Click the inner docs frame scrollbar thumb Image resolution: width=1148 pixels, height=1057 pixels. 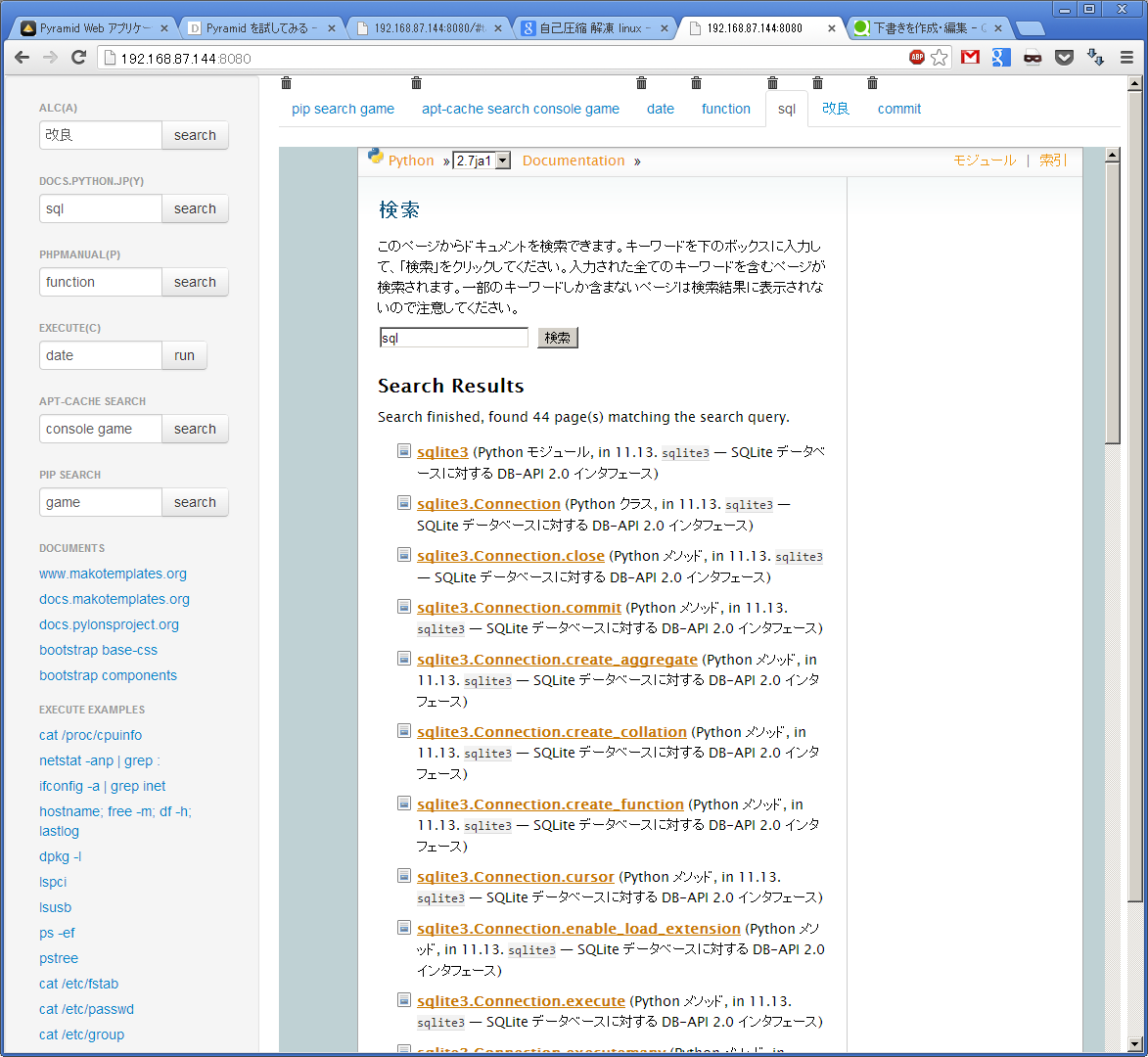(x=1112, y=302)
